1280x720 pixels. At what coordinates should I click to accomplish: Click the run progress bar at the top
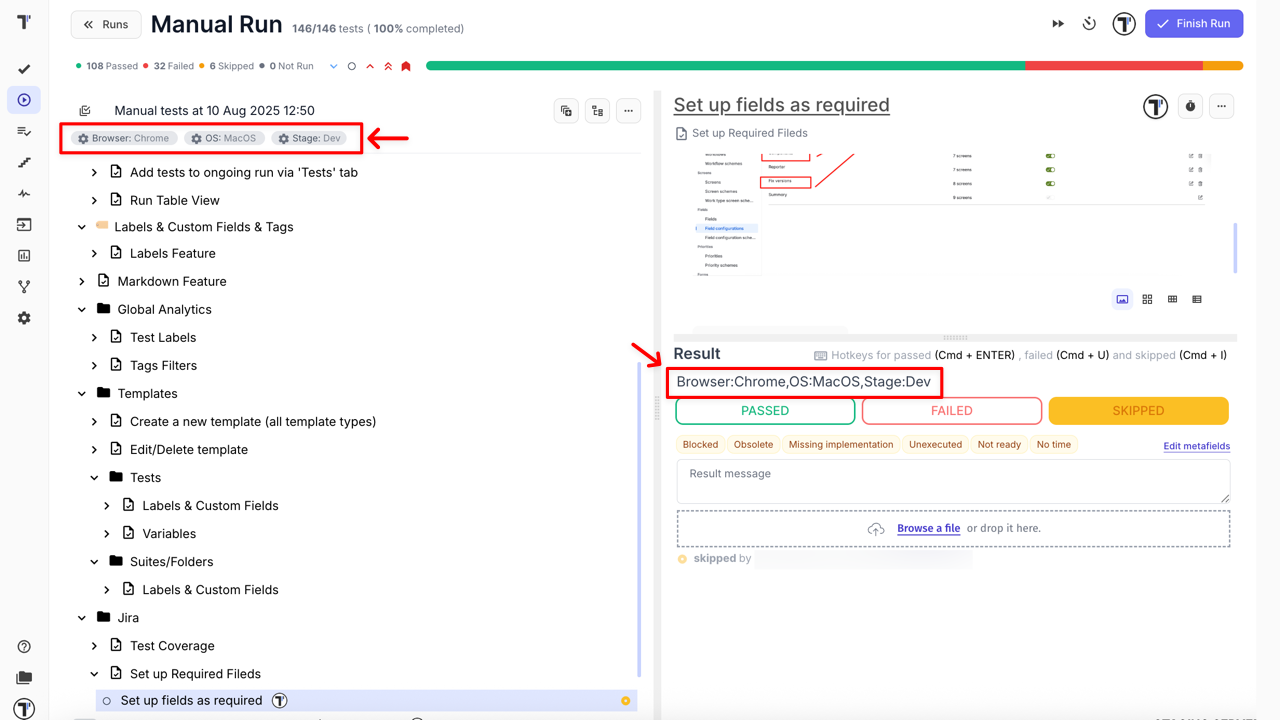click(x=835, y=64)
